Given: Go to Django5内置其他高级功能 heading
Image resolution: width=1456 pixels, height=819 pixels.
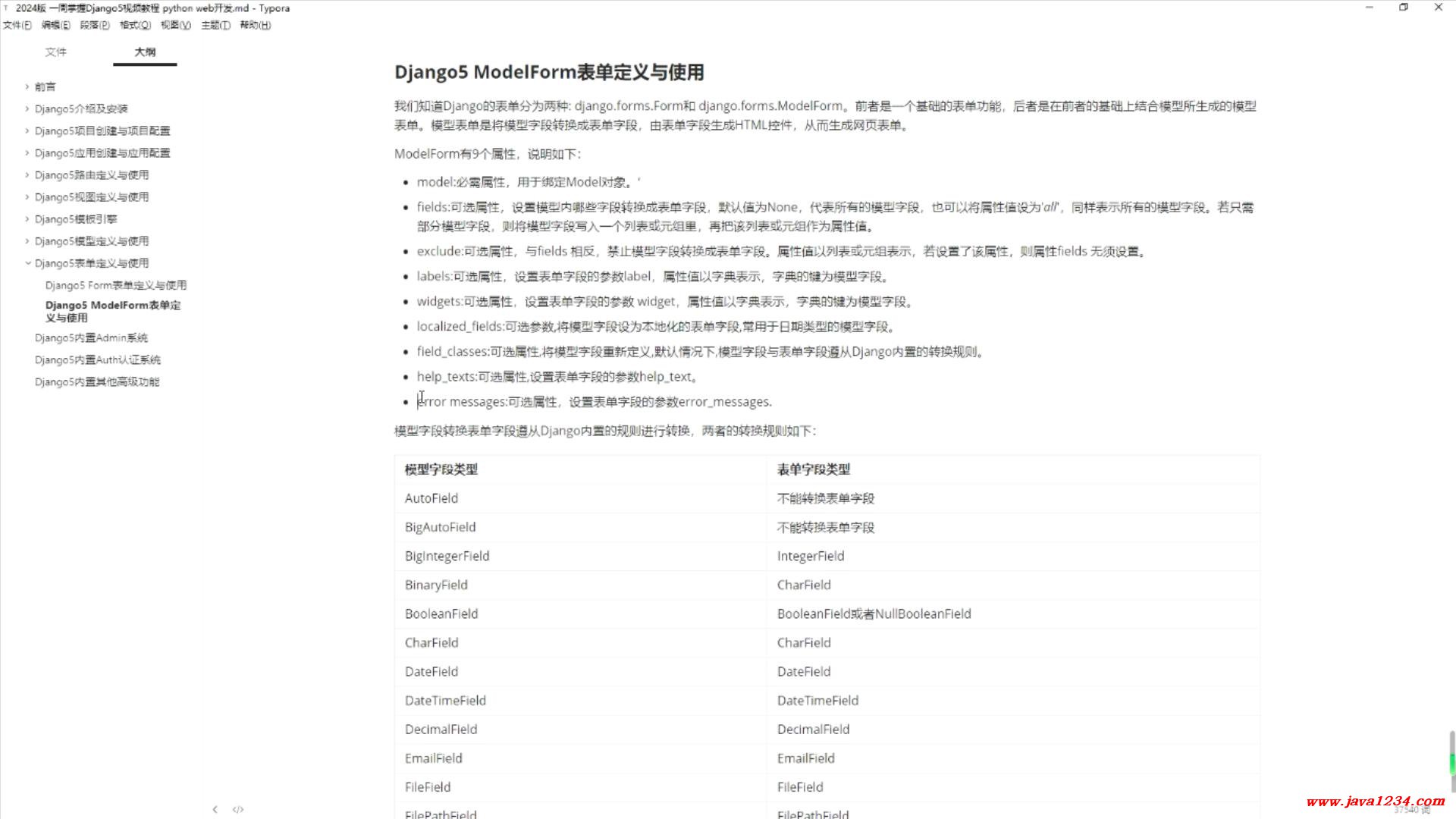Looking at the screenshot, I should point(97,381).
